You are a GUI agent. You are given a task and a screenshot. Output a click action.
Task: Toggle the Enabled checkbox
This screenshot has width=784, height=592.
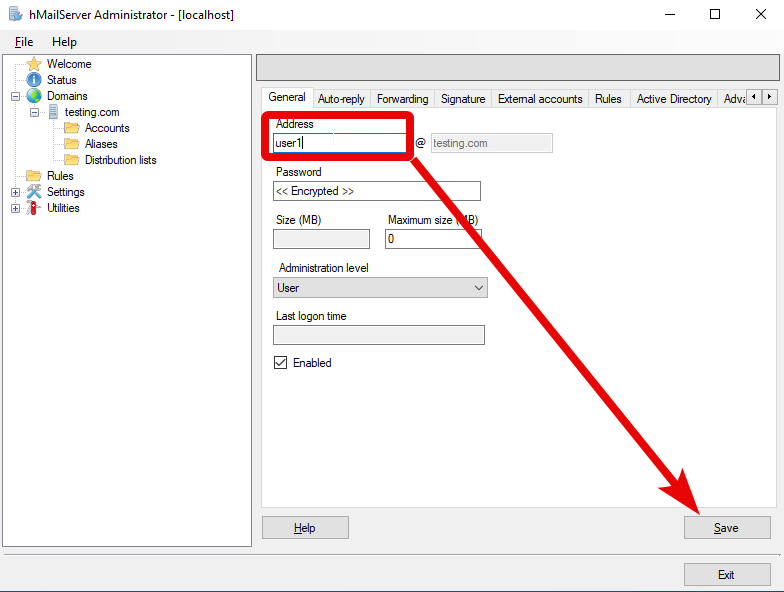click(x=280, y=362)
